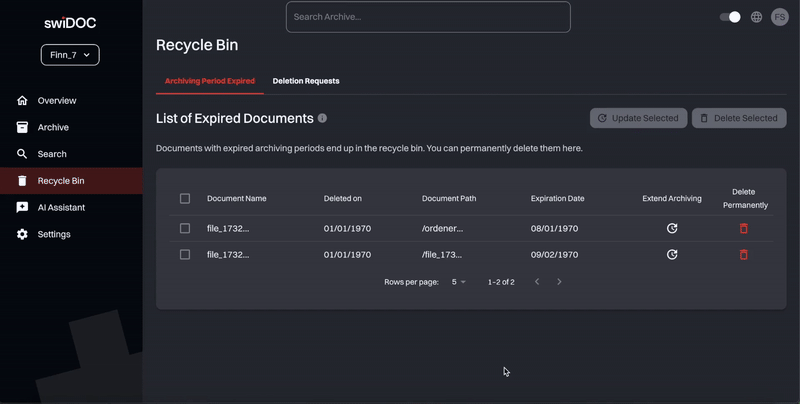Toggle the theme switch in header
The image size is (800, 404).
click(x=731, y=17)
